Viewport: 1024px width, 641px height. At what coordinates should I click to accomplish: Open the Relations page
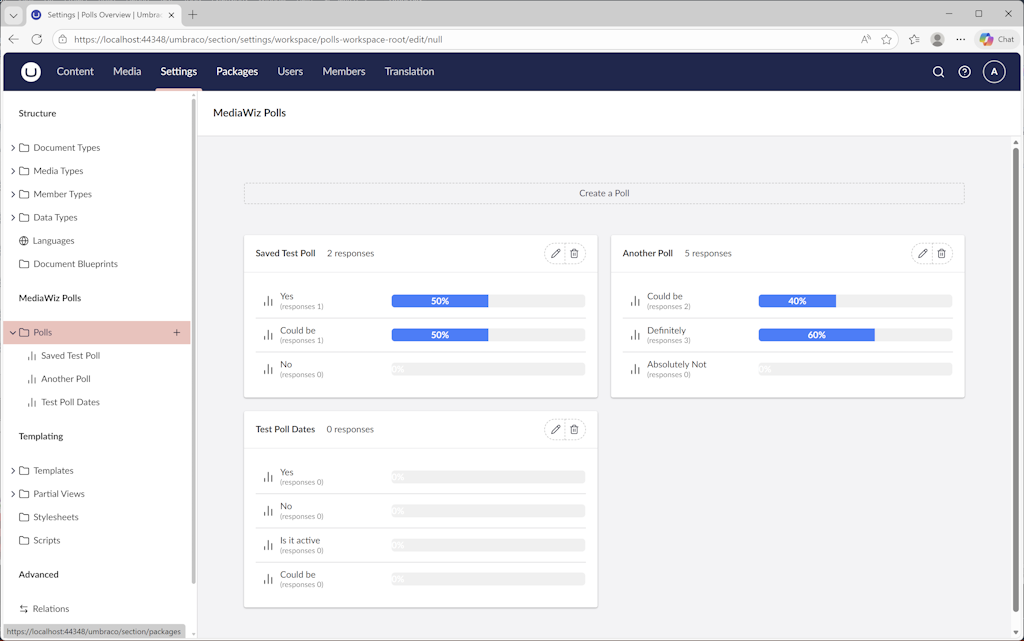(x=51, y=608)
